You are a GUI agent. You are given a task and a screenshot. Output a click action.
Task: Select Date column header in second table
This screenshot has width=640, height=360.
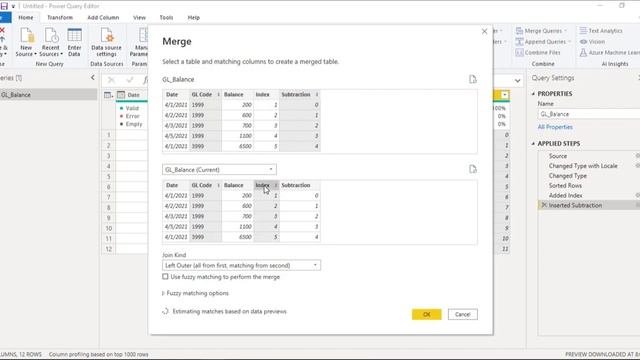pos(176,185)
